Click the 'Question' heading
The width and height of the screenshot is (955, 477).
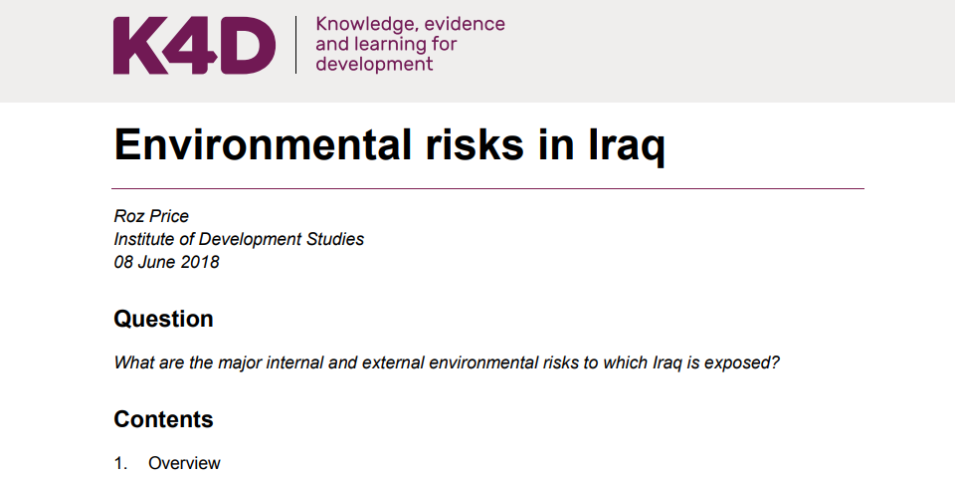click(x=163, y=319)
